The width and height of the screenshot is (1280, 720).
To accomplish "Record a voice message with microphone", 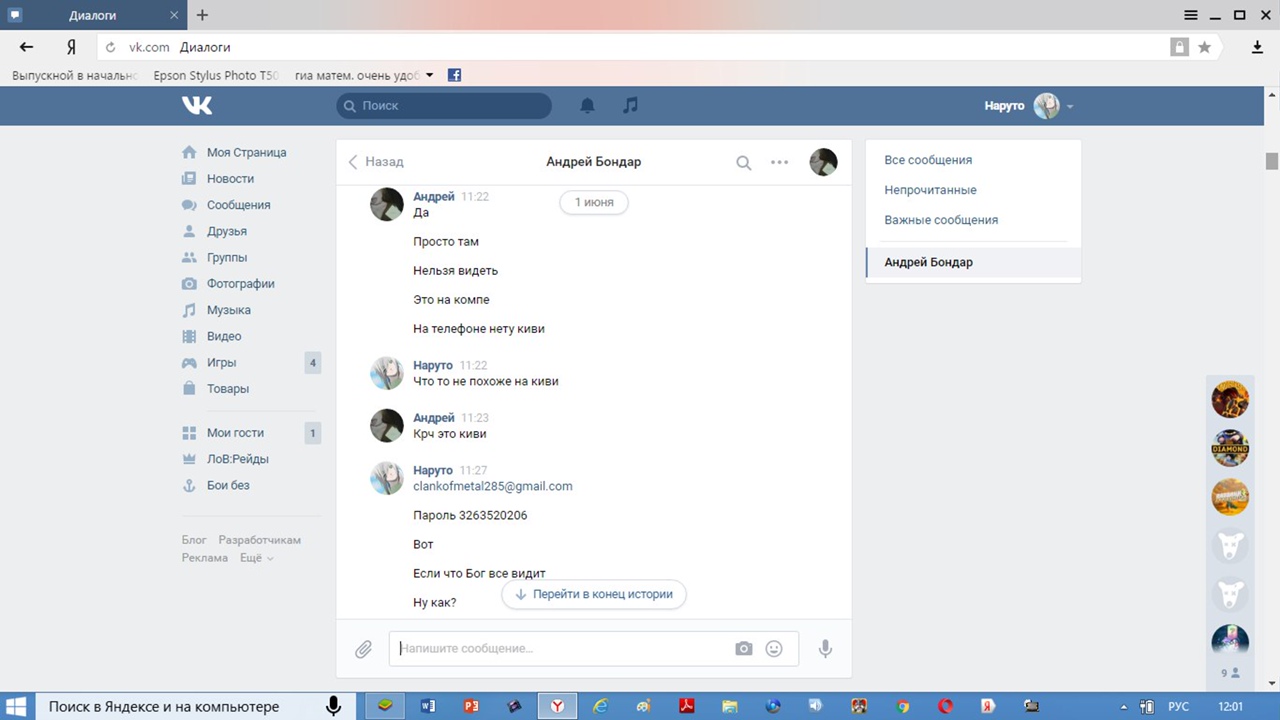I will point(825,648).
